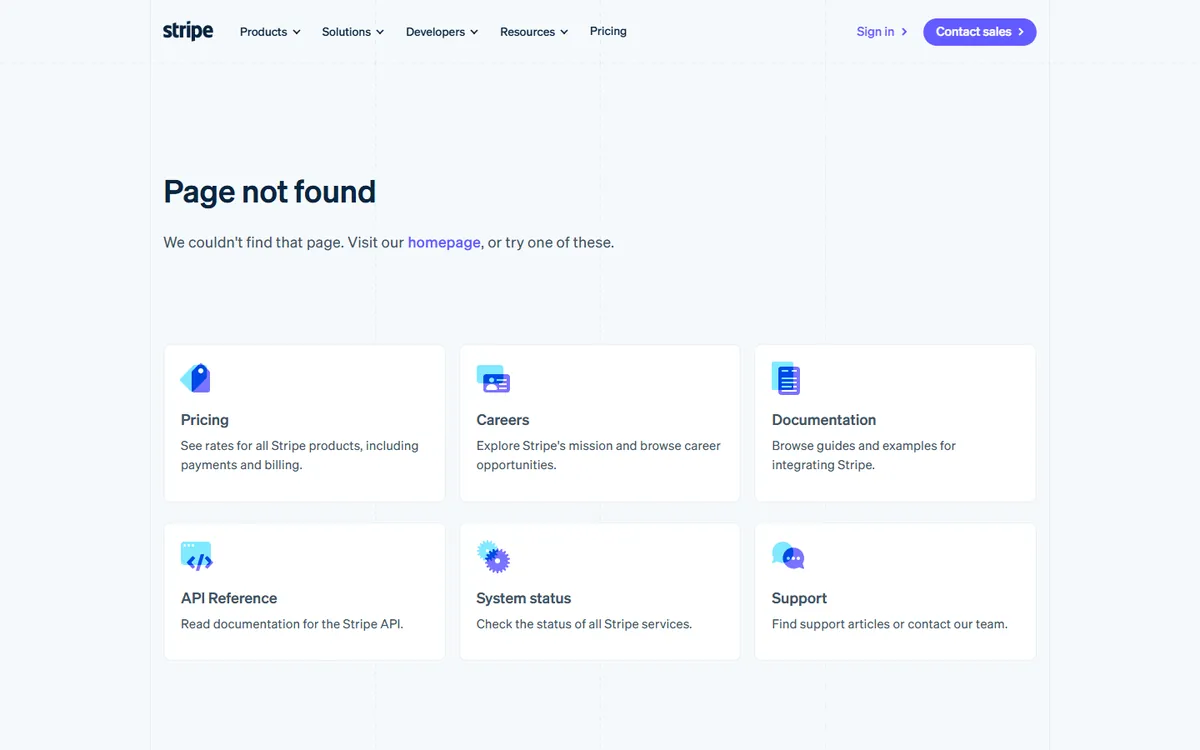Click text "Explore Stripe's mission and browse career"
The height and width of the screenshot is (750, 1200).
pos(599,446)
